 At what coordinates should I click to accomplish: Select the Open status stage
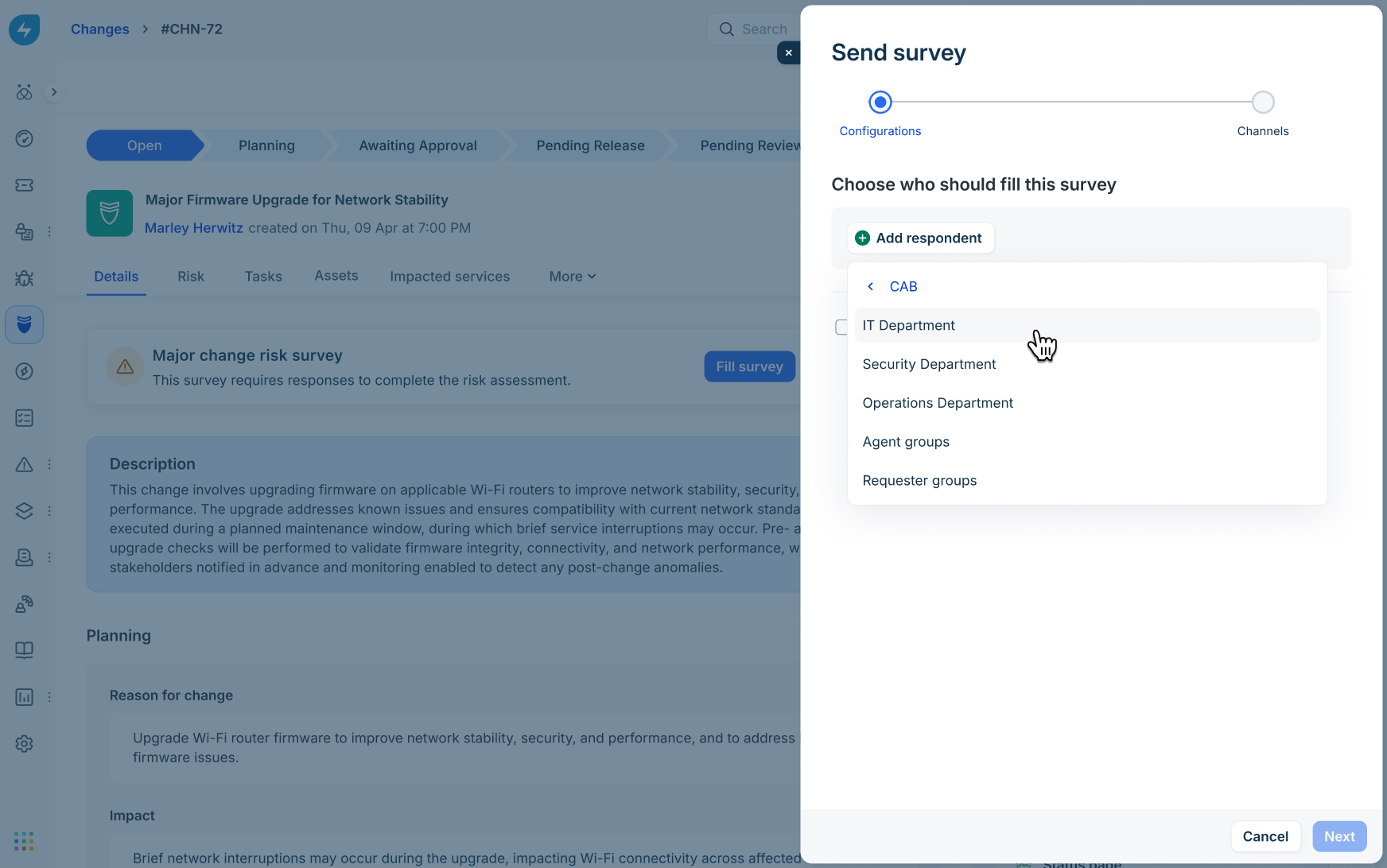click(145, 145)
